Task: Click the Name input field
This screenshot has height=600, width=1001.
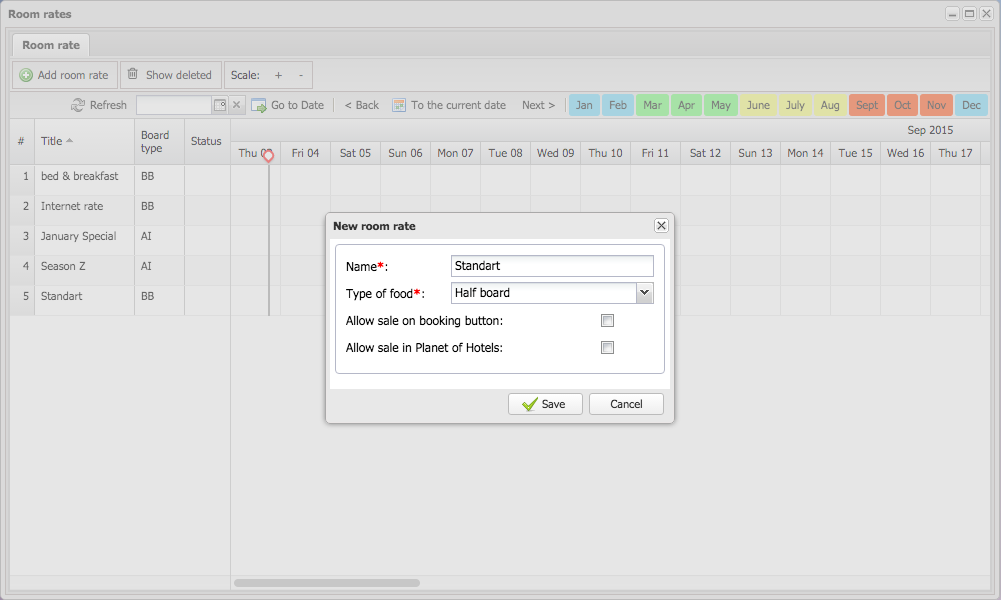Action: click(x=552, y=266)
